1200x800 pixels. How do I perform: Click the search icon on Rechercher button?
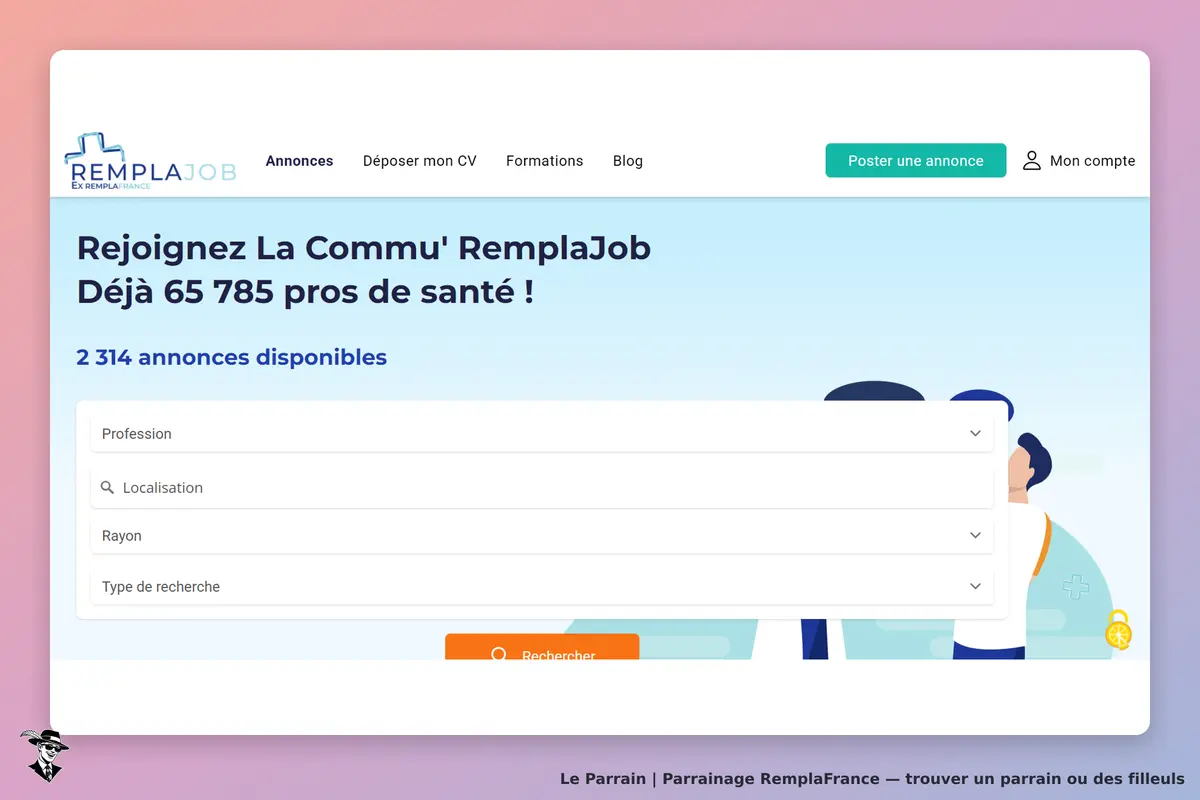[499, 655]
